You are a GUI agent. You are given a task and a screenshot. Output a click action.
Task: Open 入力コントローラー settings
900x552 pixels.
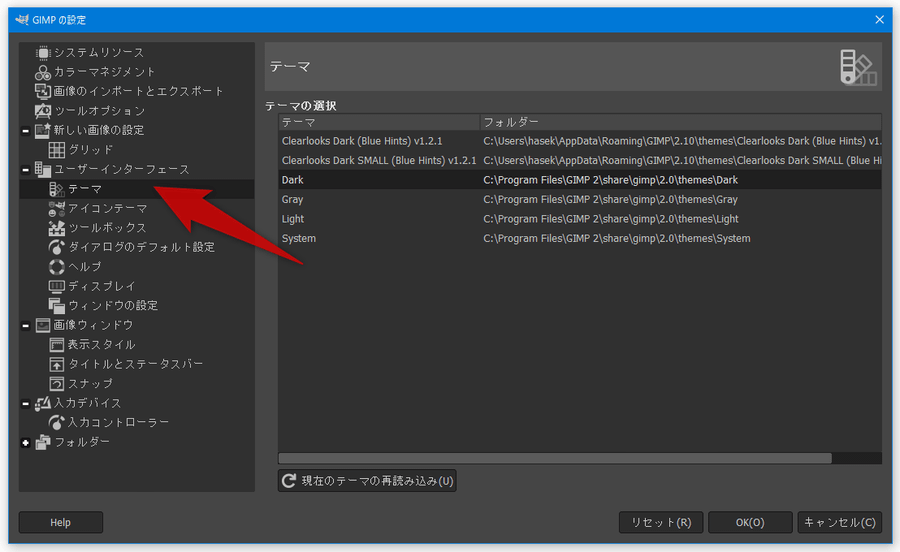pyautogui.click(x=118, y=423)
